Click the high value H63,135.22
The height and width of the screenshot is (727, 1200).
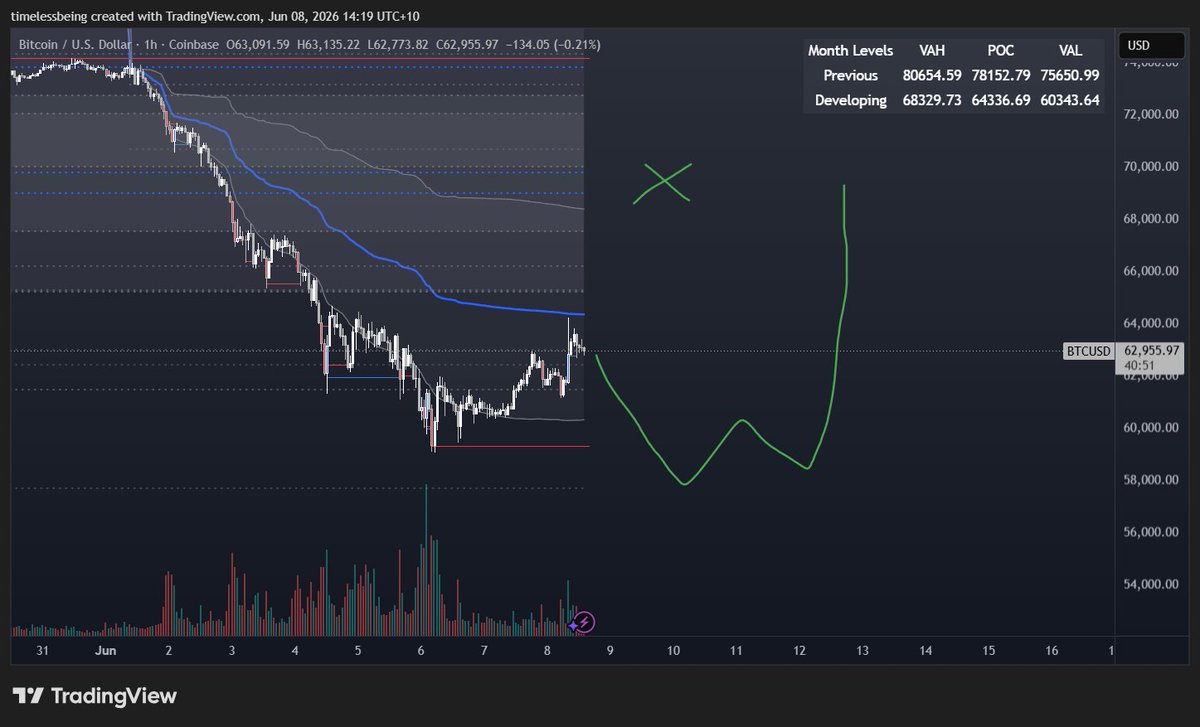pyautogui.click(x=326, y=44)
